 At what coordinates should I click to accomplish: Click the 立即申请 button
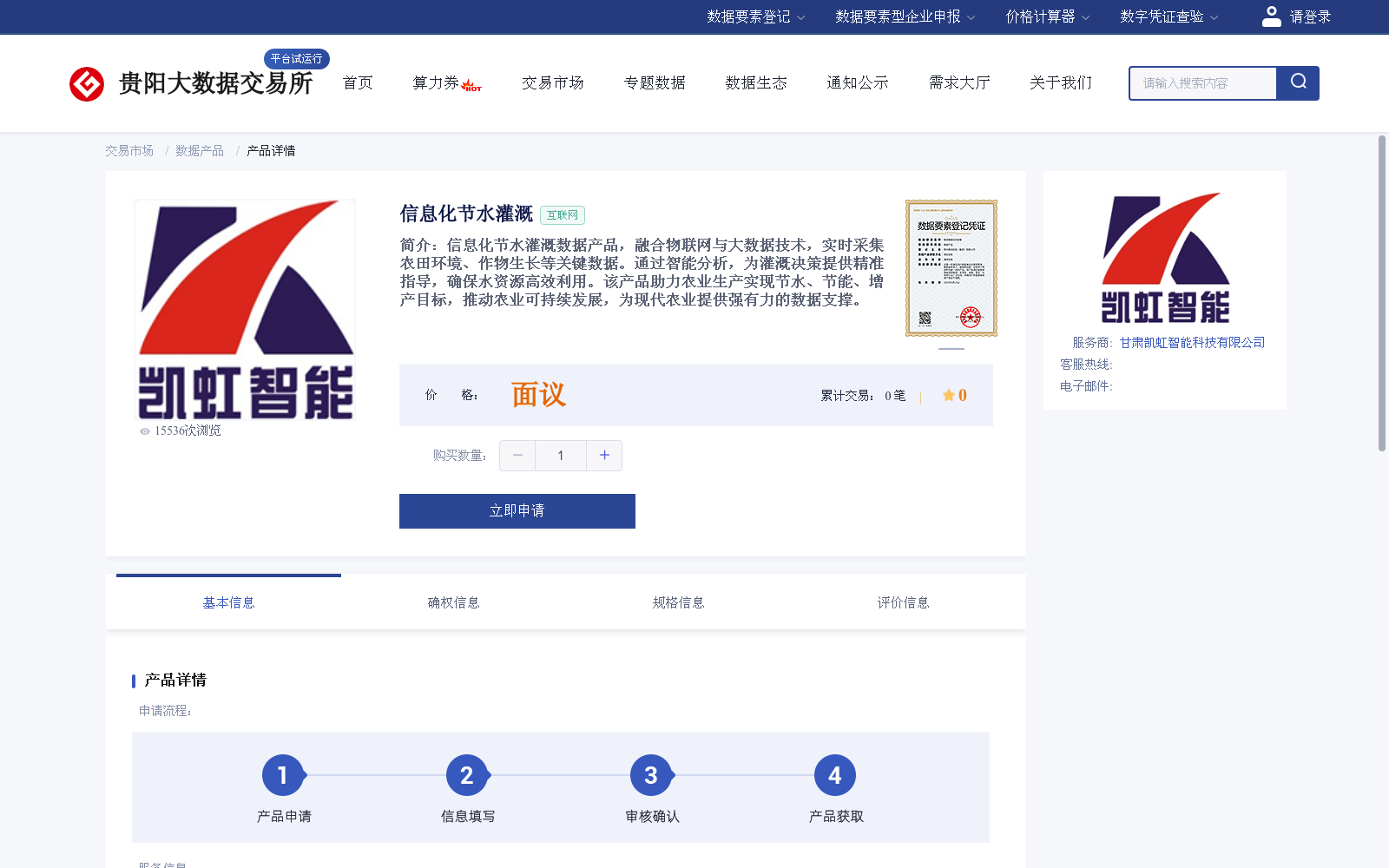517,511
